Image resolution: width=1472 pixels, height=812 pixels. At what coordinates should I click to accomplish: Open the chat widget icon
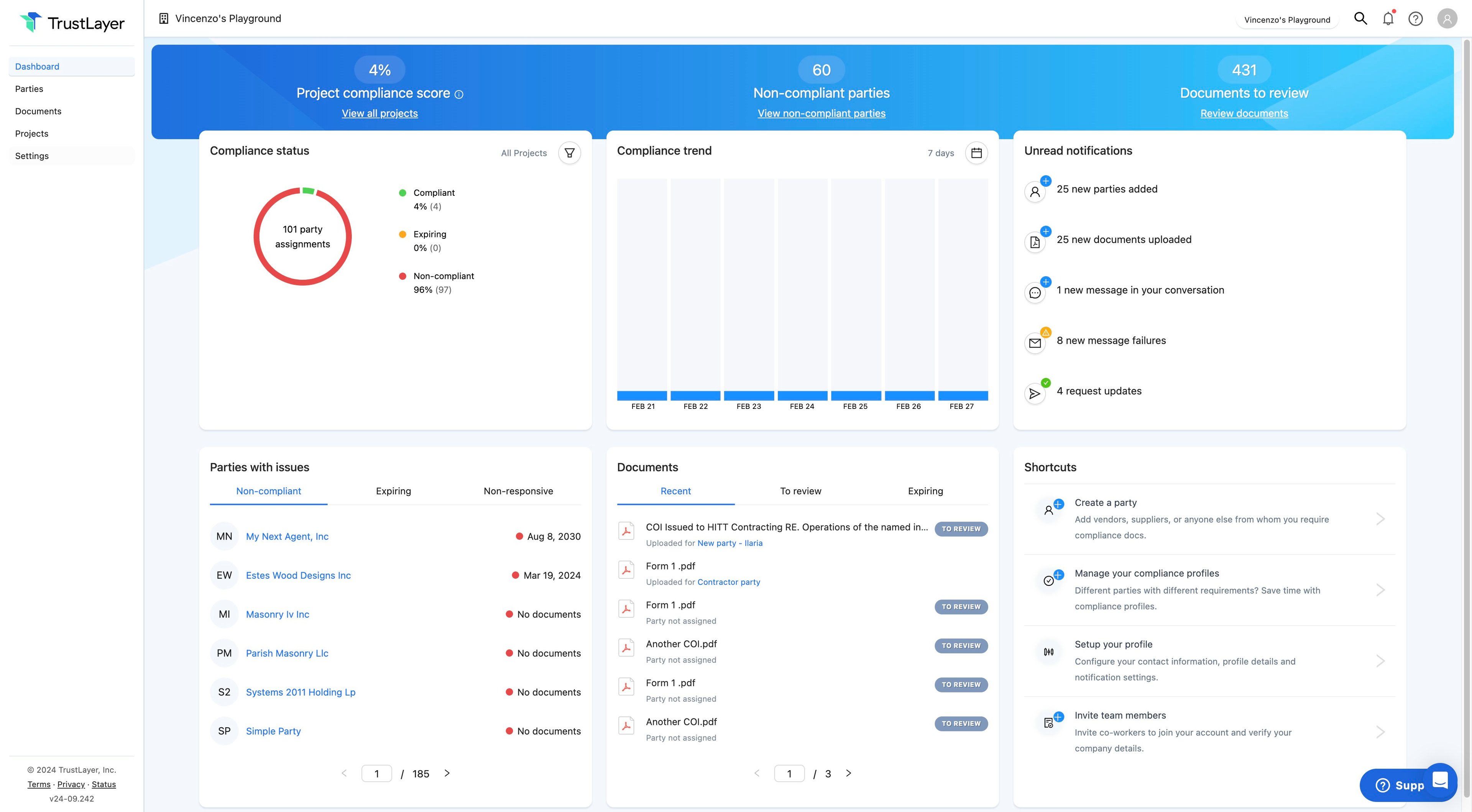(x=1440, y=780)
